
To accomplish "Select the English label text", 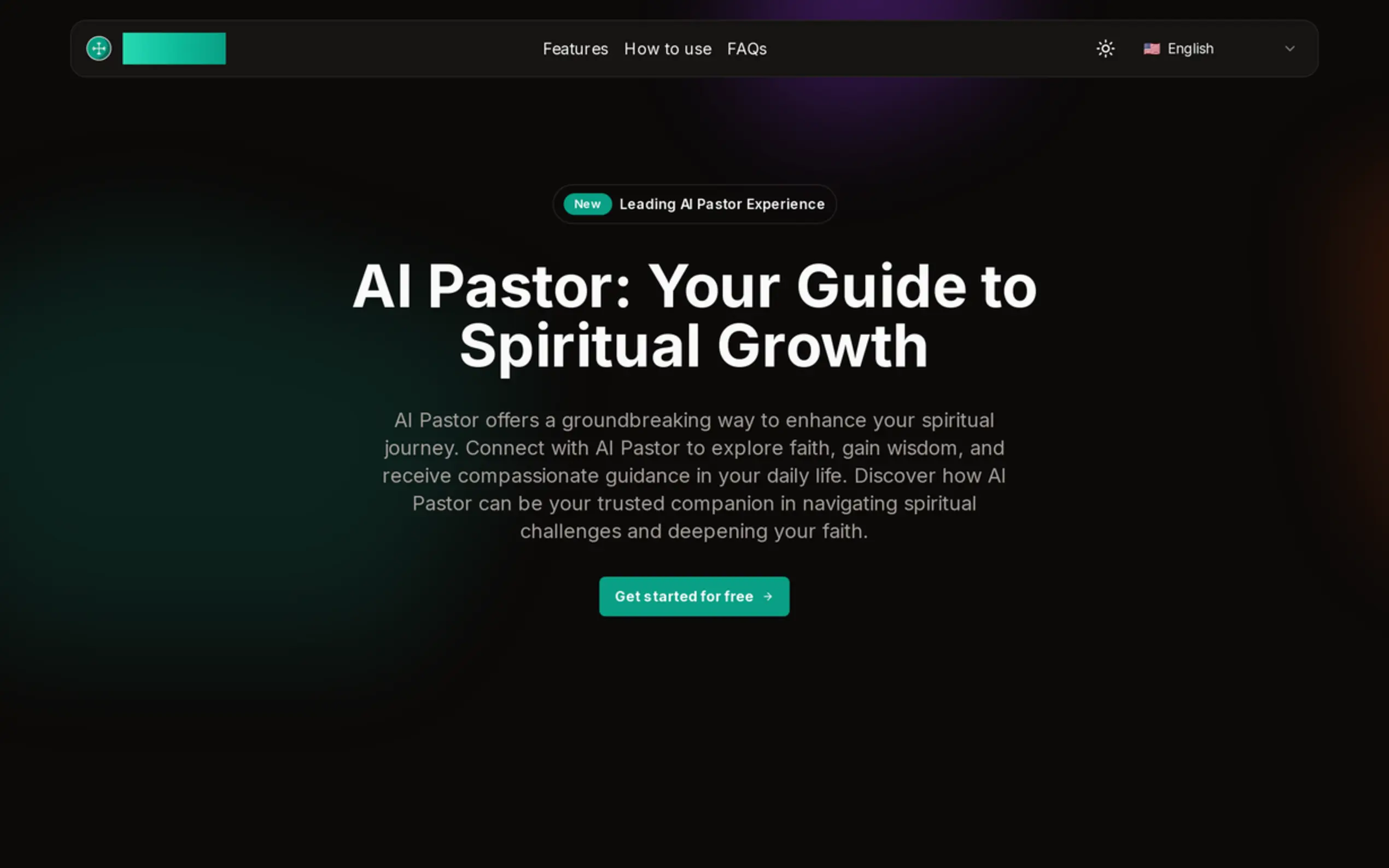I will tap(1190, 49).
